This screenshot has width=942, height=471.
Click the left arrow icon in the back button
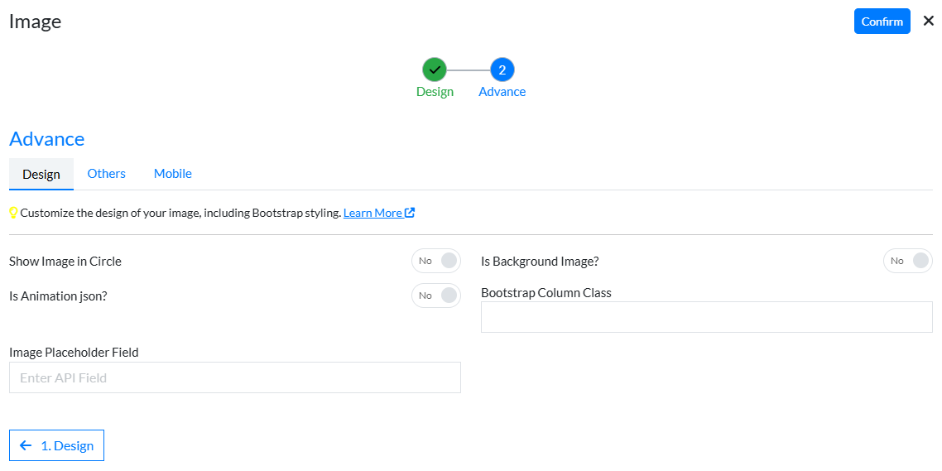[26, 446]
